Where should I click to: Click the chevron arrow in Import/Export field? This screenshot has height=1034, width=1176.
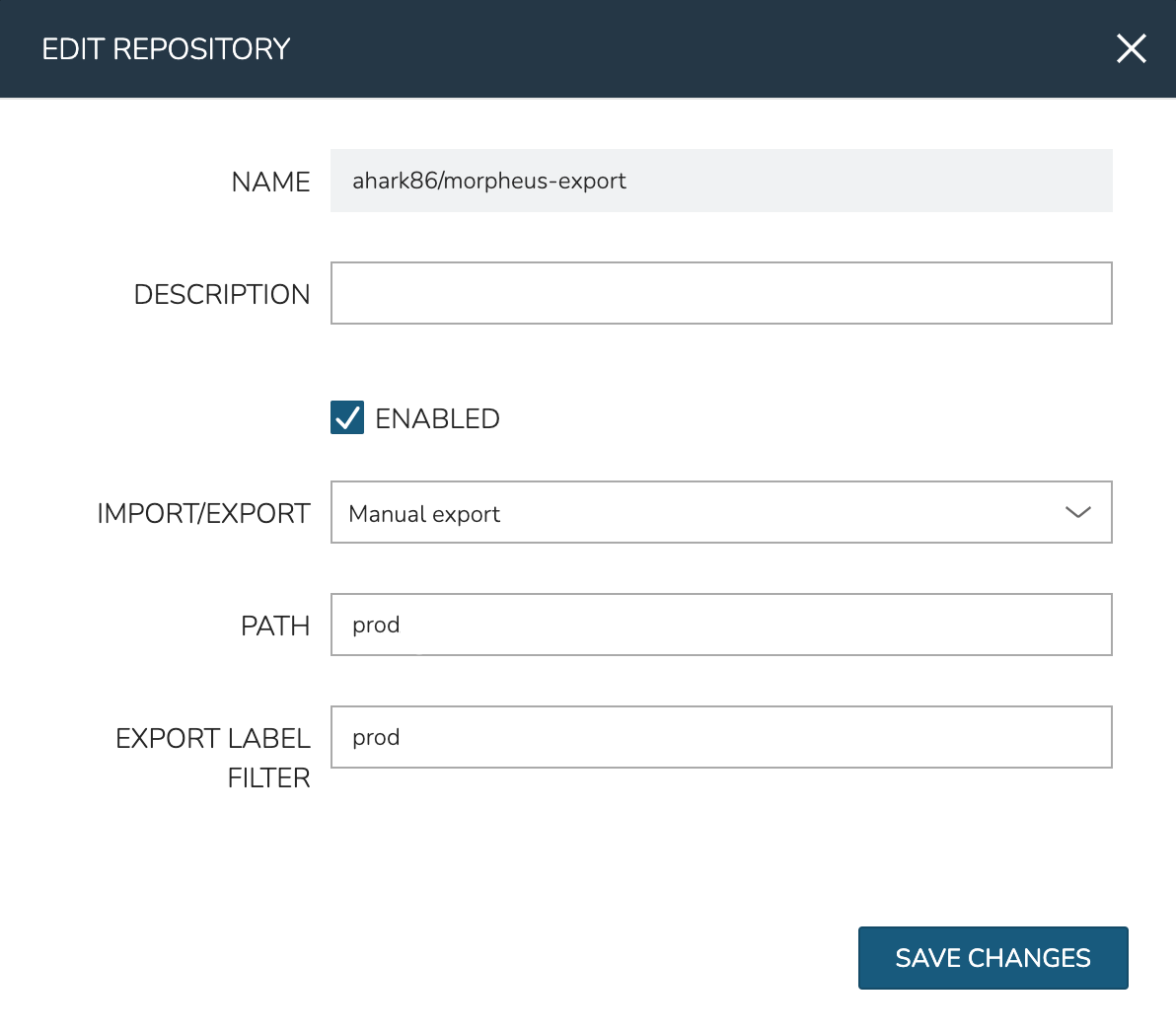1077,512
